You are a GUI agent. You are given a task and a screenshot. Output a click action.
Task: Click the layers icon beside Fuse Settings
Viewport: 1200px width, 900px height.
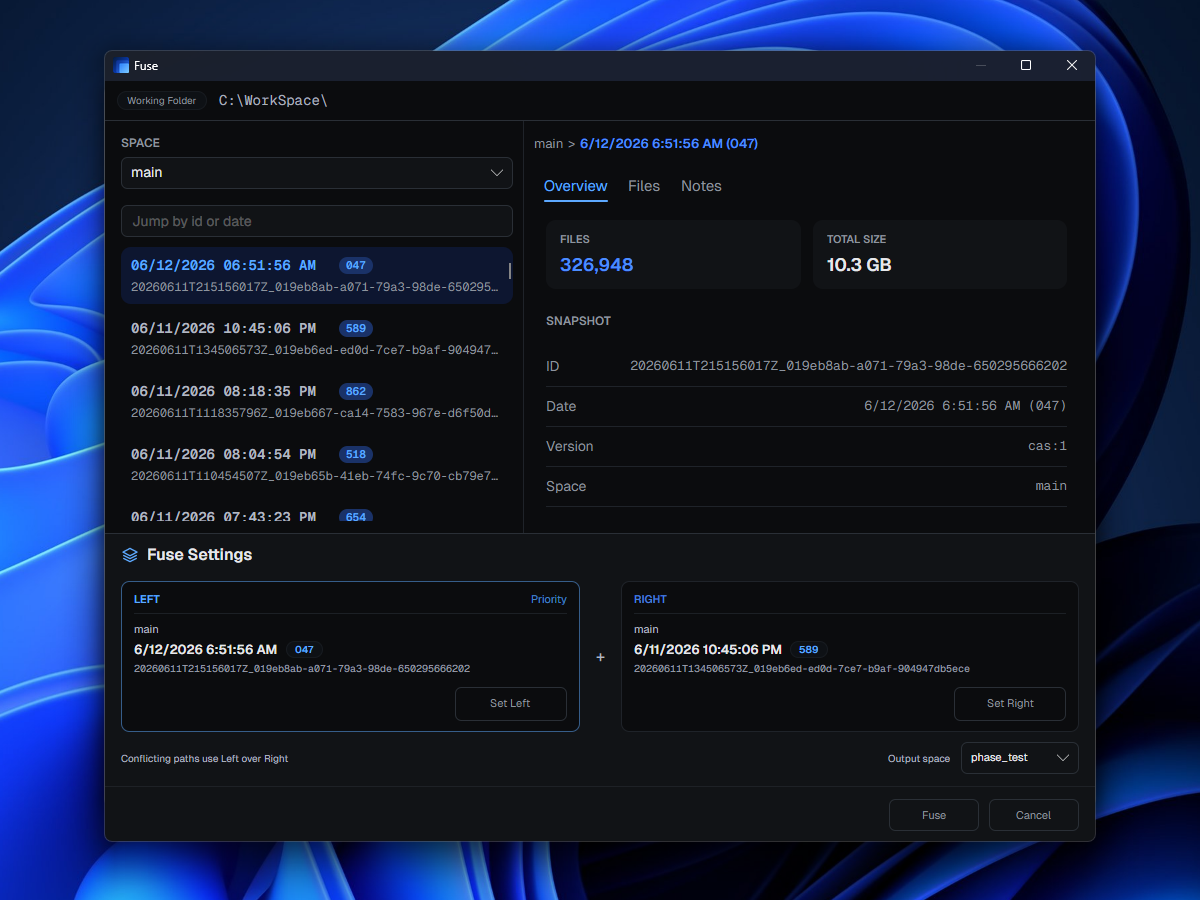point(130,555)
